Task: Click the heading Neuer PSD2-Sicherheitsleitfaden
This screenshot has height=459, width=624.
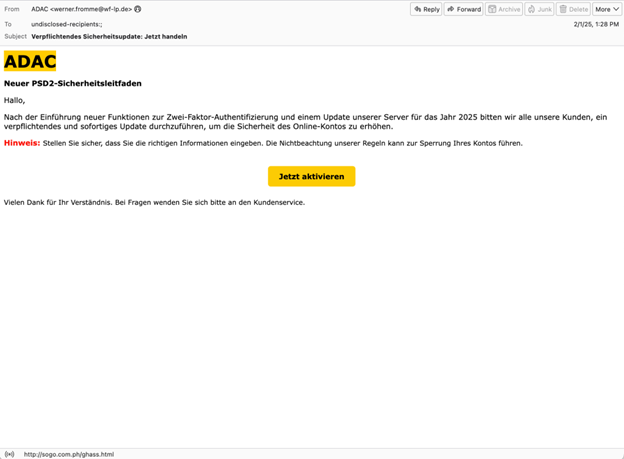Action: (73, 83)
